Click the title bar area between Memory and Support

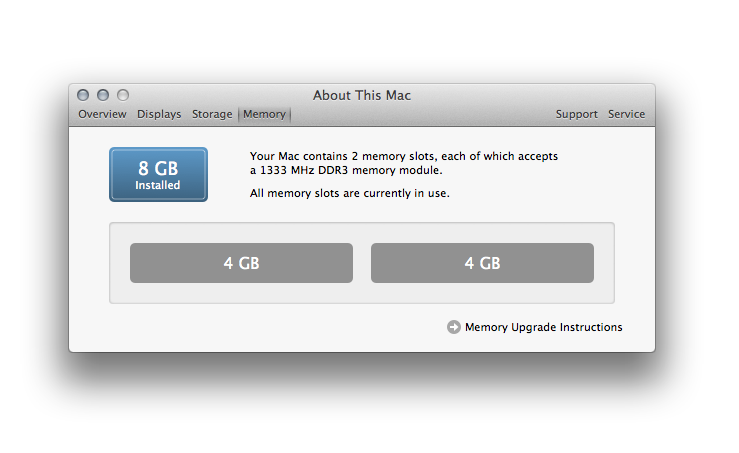(x=423, y=114)
